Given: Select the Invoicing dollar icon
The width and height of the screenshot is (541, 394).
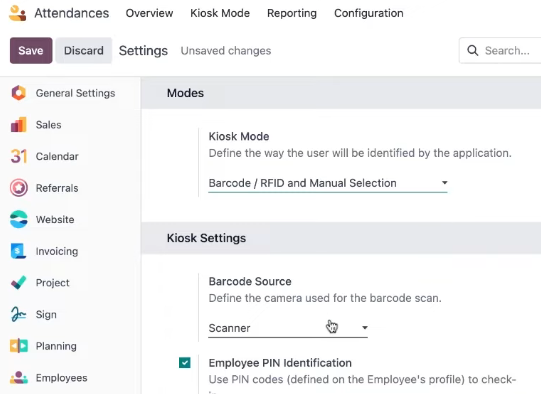Looking at the screenshot, I should click(x=19, y=251).
